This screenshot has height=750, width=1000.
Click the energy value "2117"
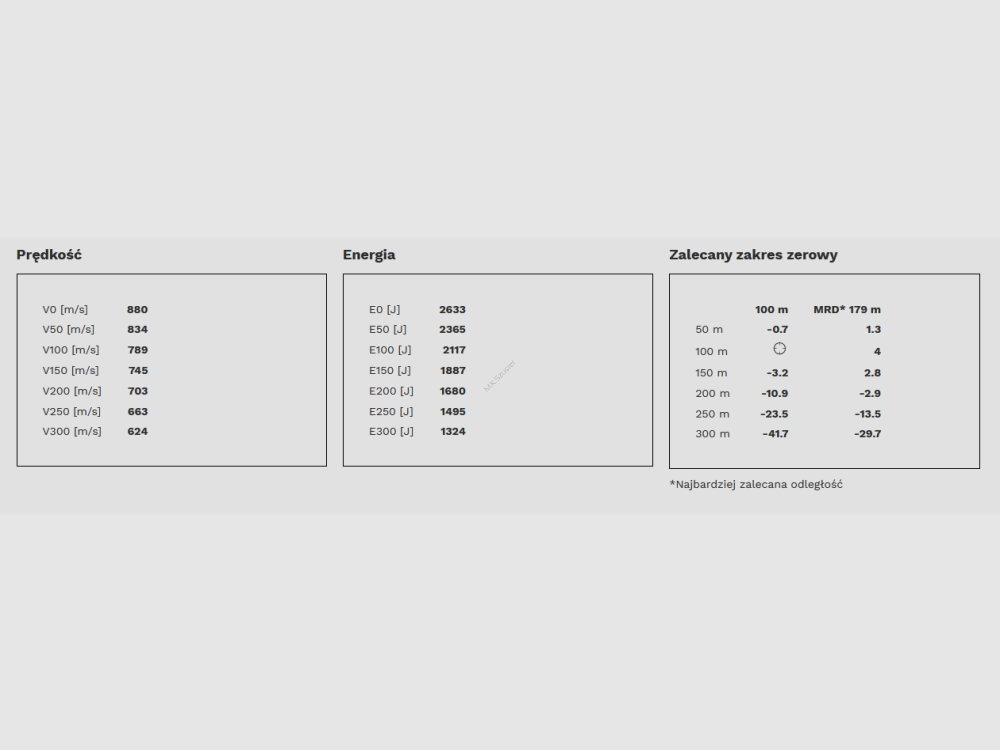(454, 350)
